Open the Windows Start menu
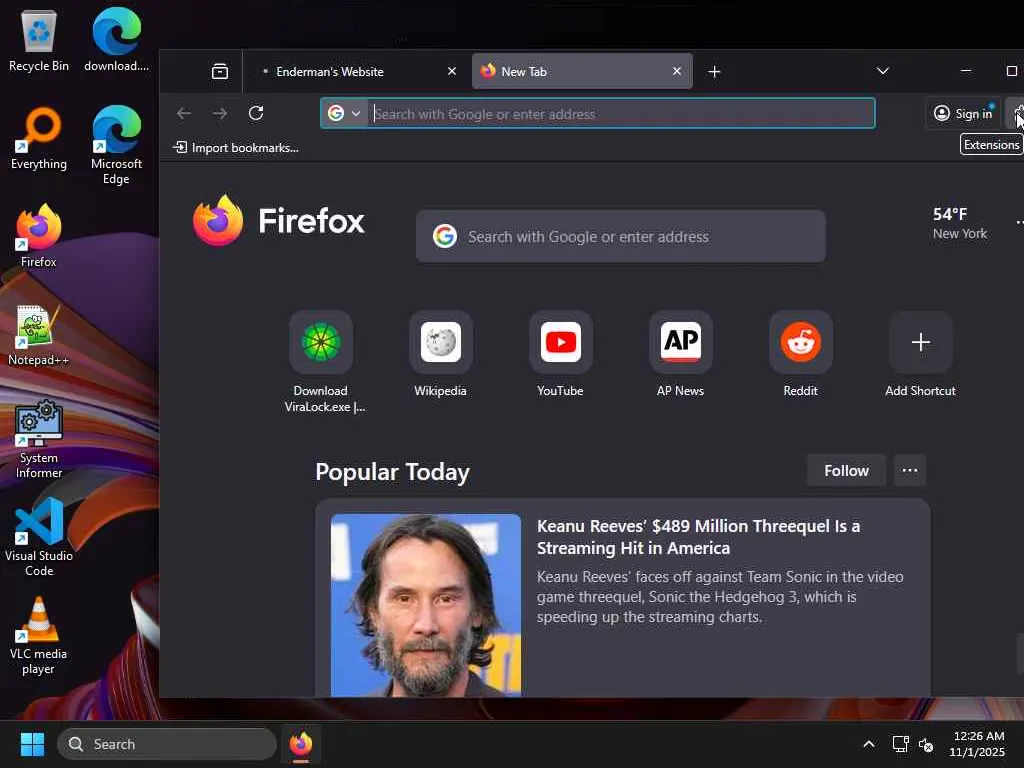The image size is (1024, 768). 32,744
